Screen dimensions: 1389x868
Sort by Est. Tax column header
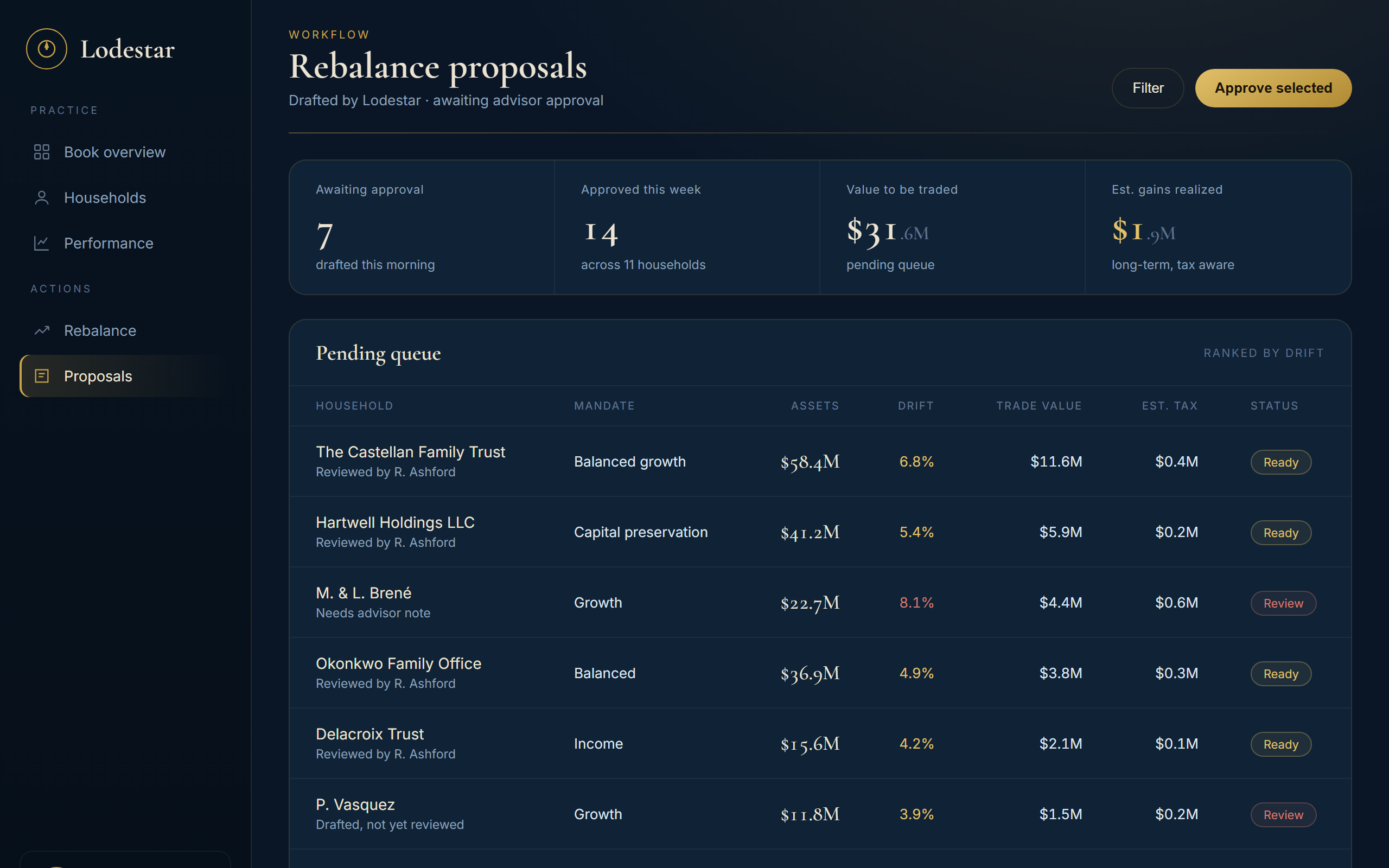point(1170,406)
